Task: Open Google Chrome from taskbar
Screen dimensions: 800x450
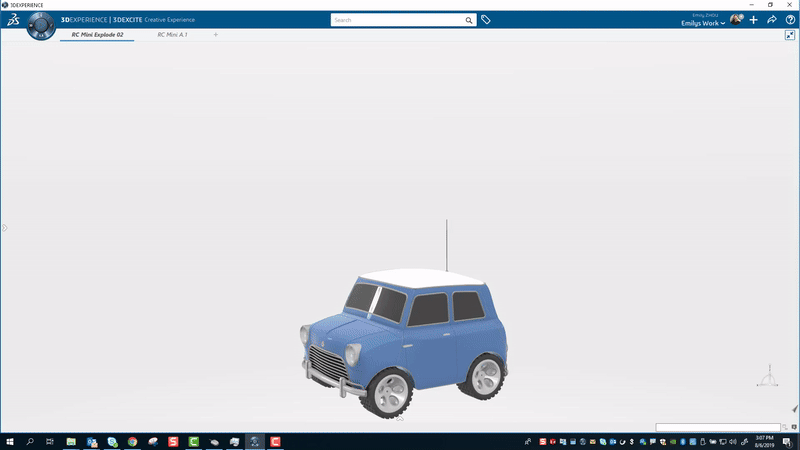Action: click(x=132, y=441)
